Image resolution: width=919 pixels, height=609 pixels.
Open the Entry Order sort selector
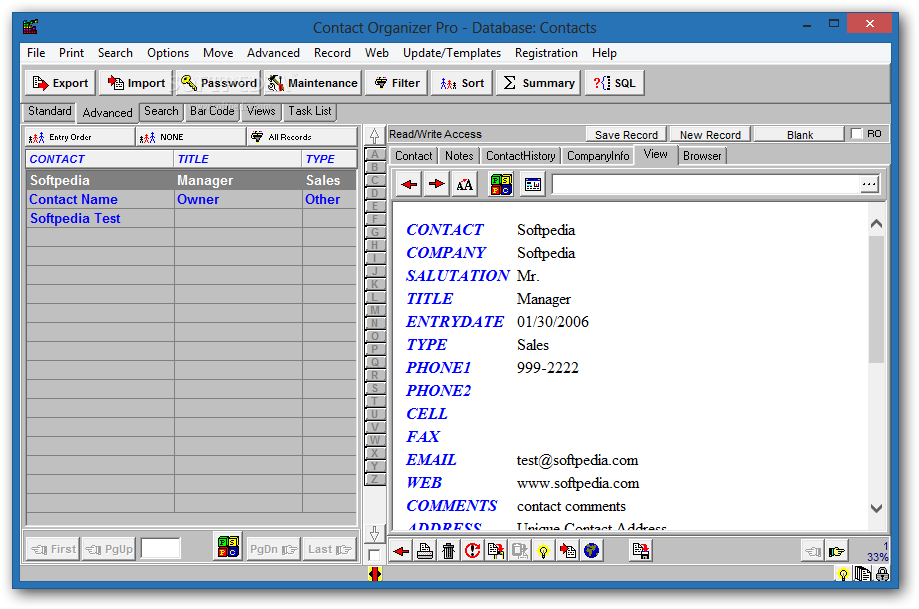coord(80,137)
